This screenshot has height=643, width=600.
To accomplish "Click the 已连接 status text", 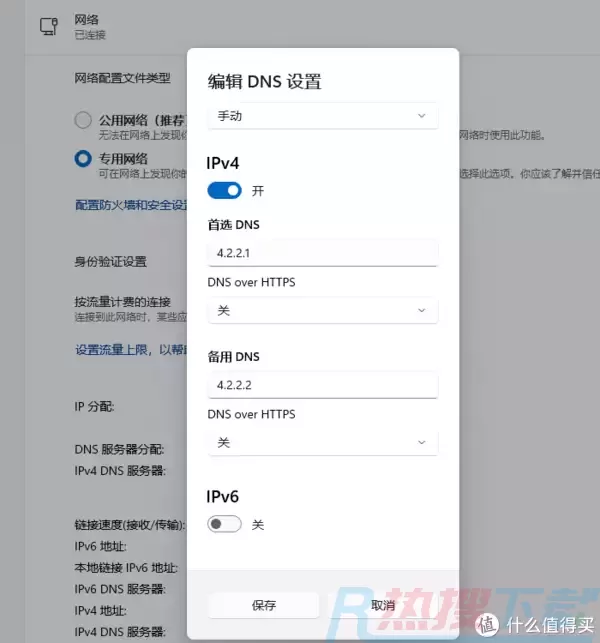I will click(x=90, y=35).
